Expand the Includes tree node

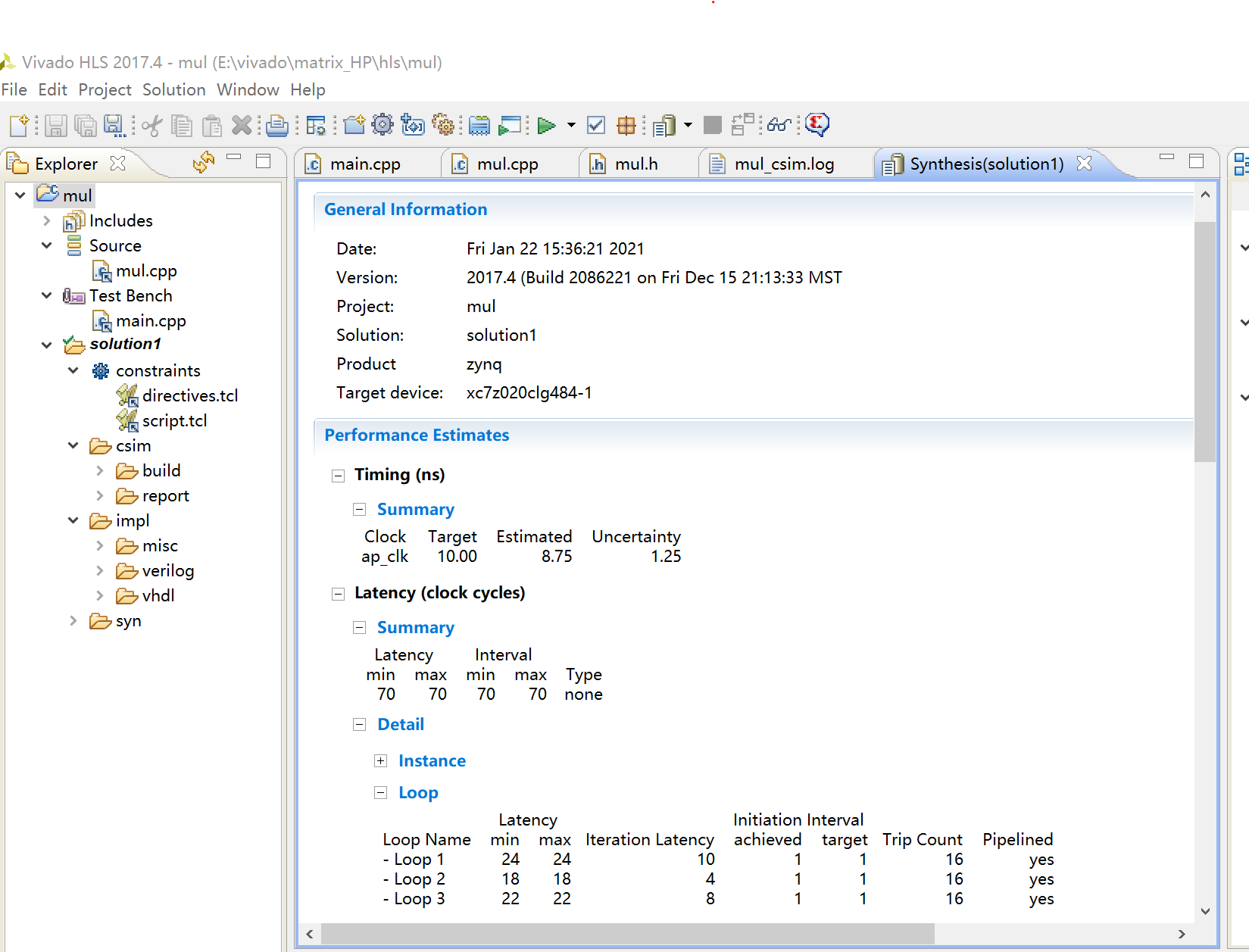47,220
